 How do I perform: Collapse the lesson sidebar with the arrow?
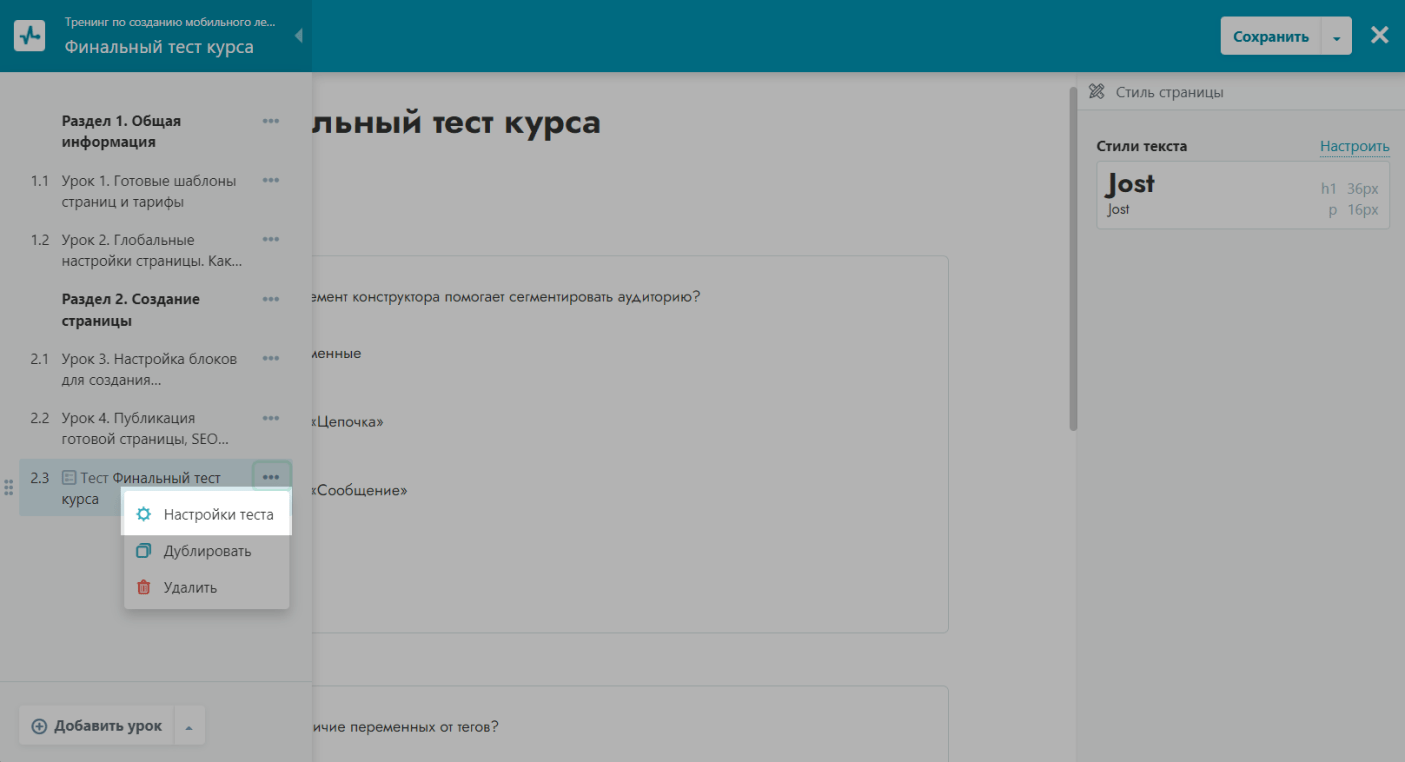[x=298, y=36]
